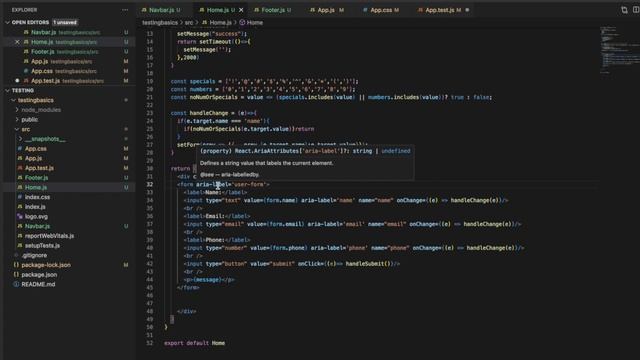Click the submit button input line
This screenshot has width=640, height=360.
coord(291,264)
